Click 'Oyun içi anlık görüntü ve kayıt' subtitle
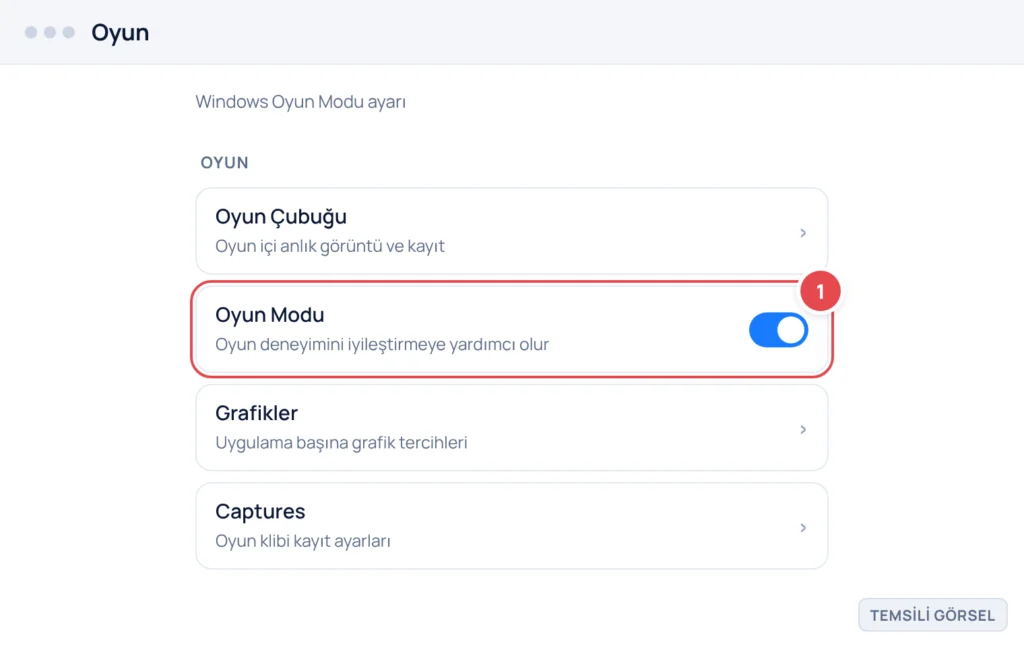Image resolution: width=1024 pixels, height=645 pixels. pos(330,246)
